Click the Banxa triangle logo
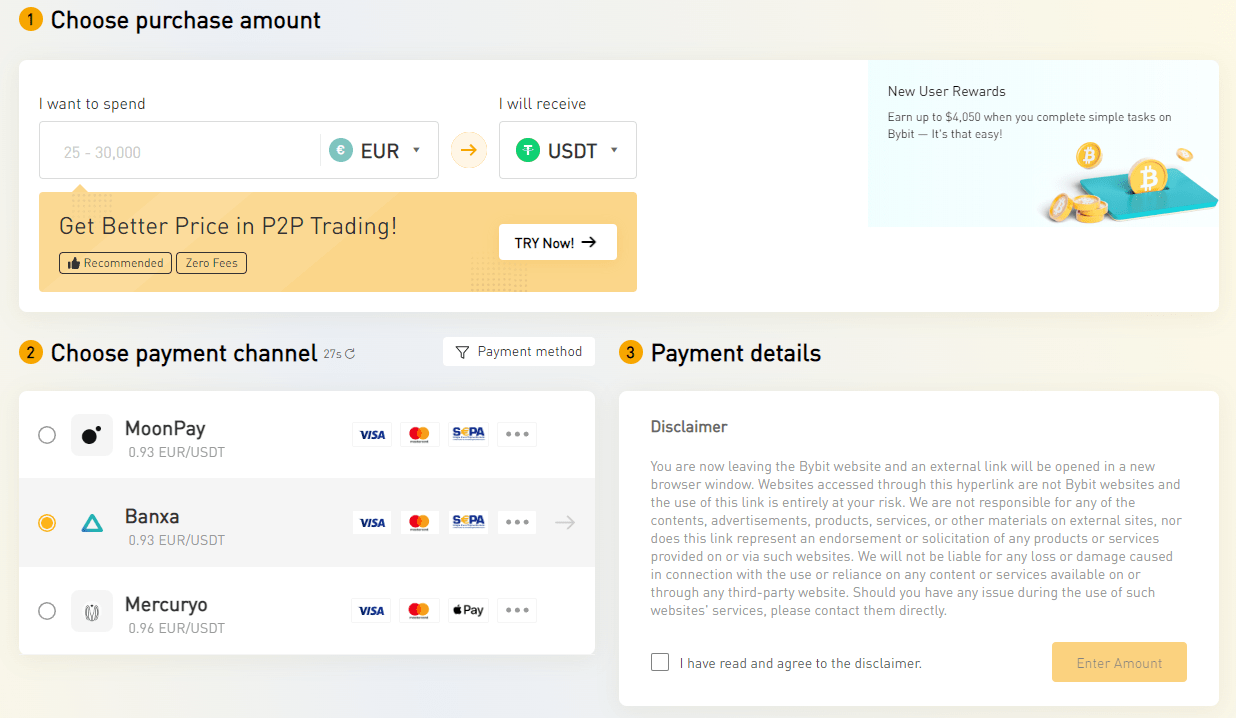Screen dimensions: 1236x718 coord(92,521)
